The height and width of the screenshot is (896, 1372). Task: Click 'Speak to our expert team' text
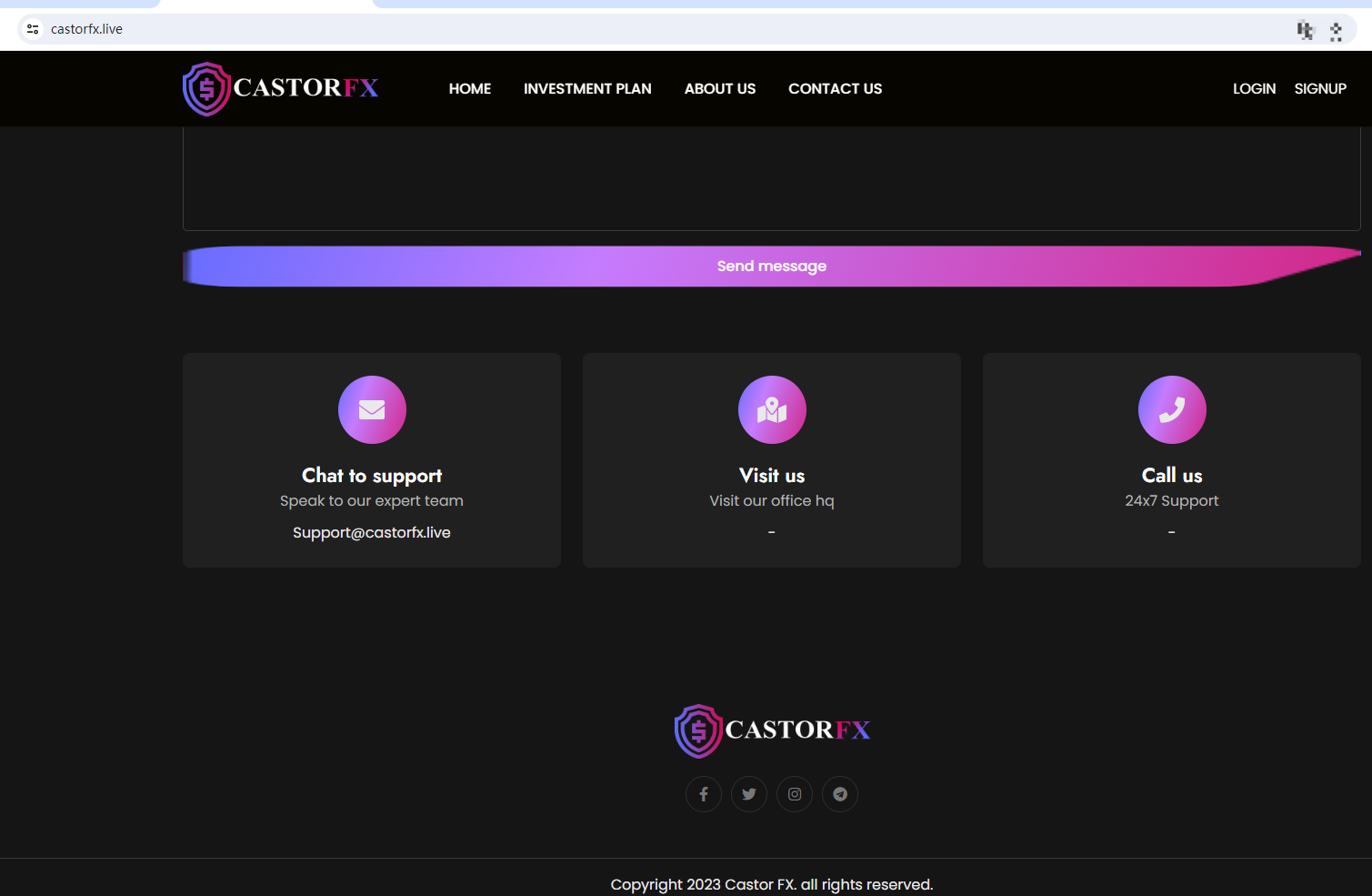(x=372, y=501)
